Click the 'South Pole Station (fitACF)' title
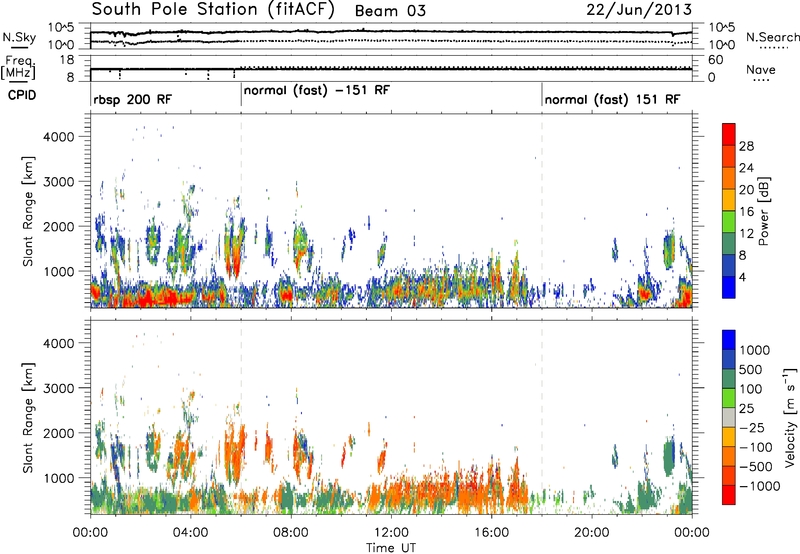The image size is (800, 554). (x=213, y=10)
